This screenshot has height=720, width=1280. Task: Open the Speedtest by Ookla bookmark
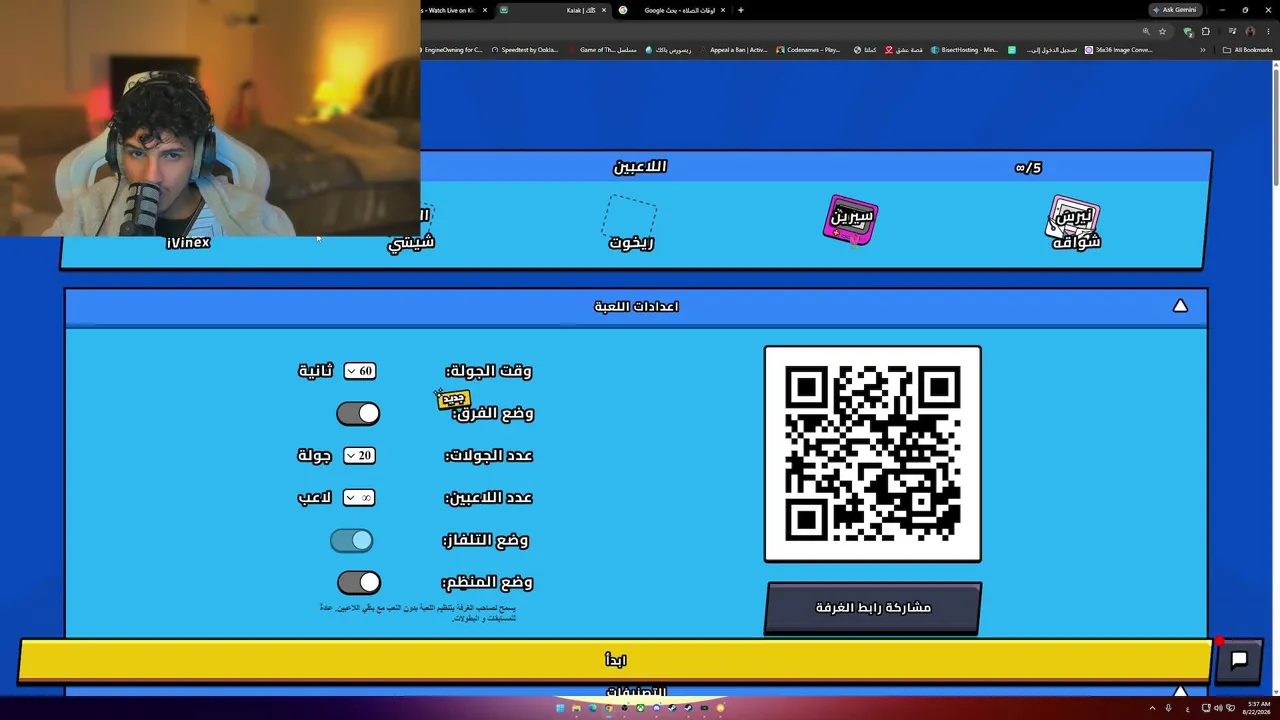525,50
